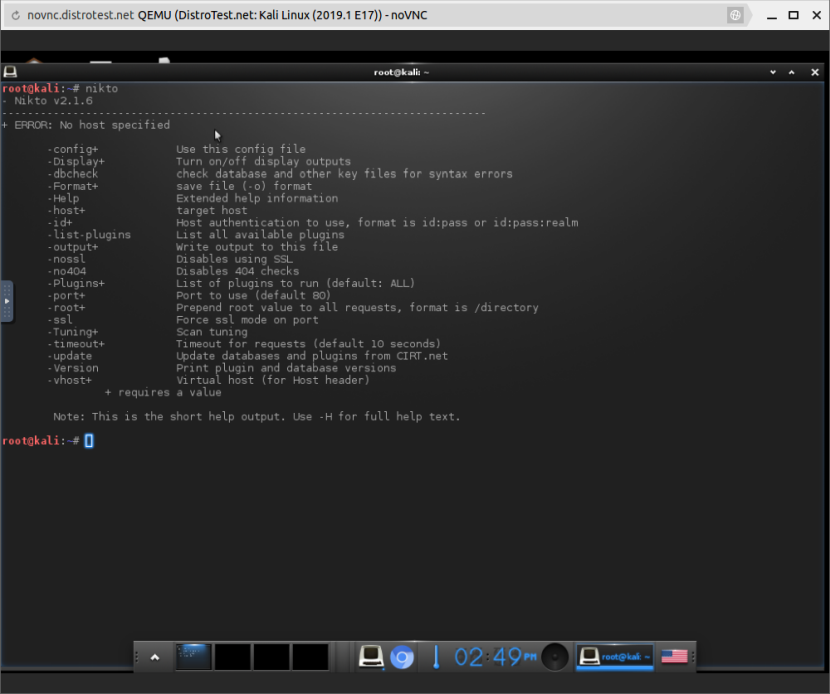
Task: Select root@kali window in the taskbar
Action: [x=615, y=657]
